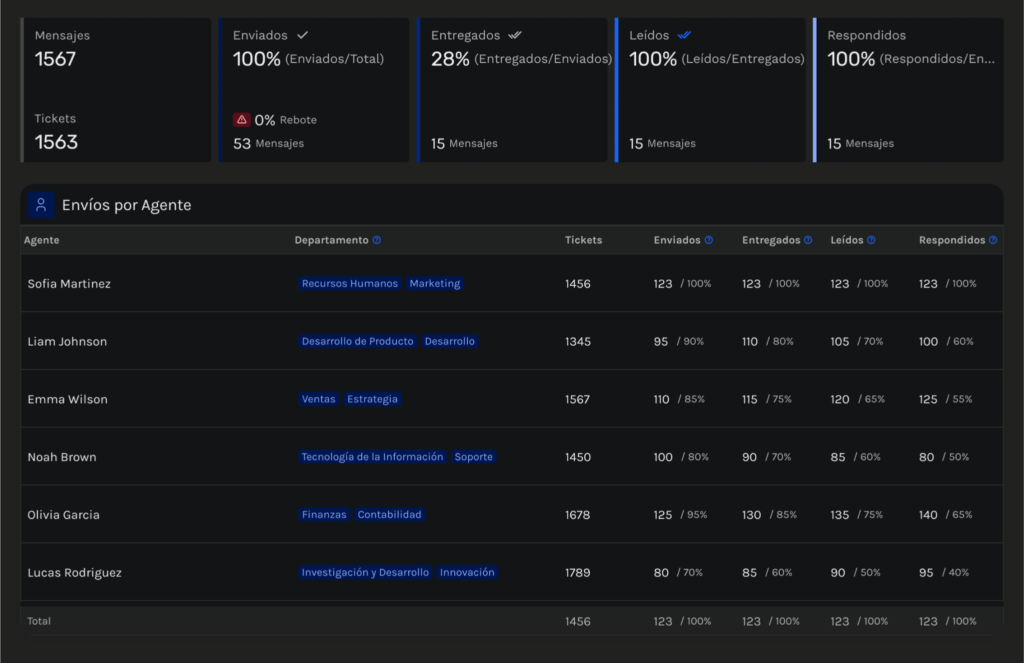
Task: Select the Recursos Humanos department tag
Action: point(349,284)
